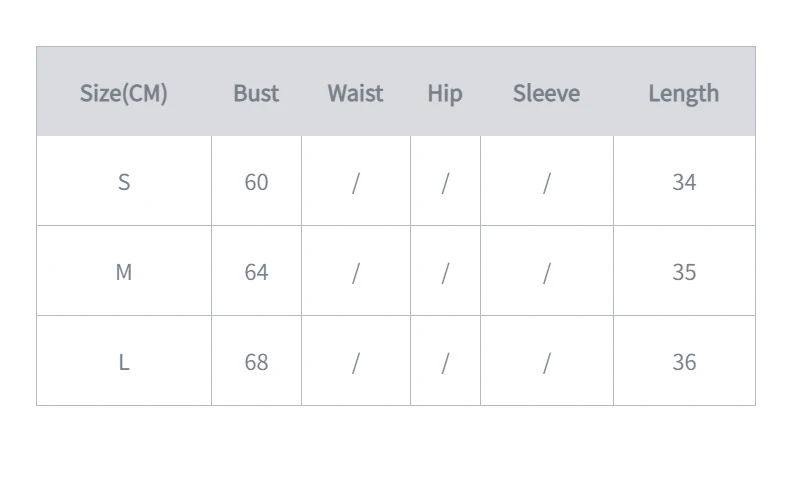Click the bust value 64
This screenshot has height=500, width=800.
click(x=256, y=272)
